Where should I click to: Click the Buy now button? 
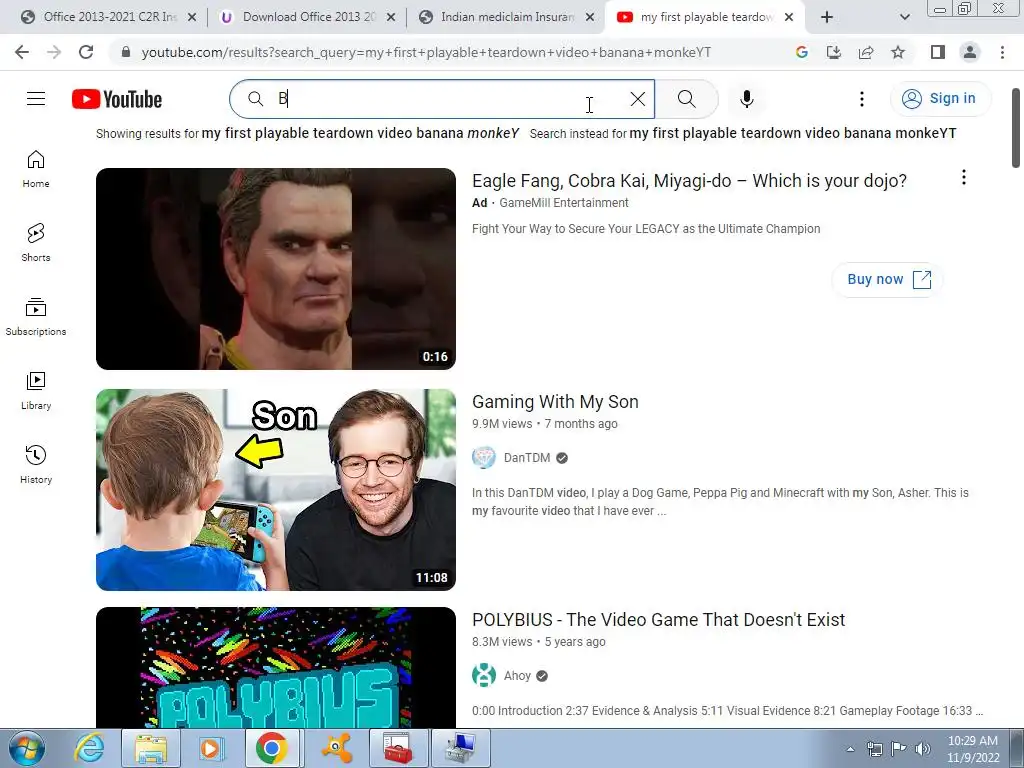tap(888, 280)
